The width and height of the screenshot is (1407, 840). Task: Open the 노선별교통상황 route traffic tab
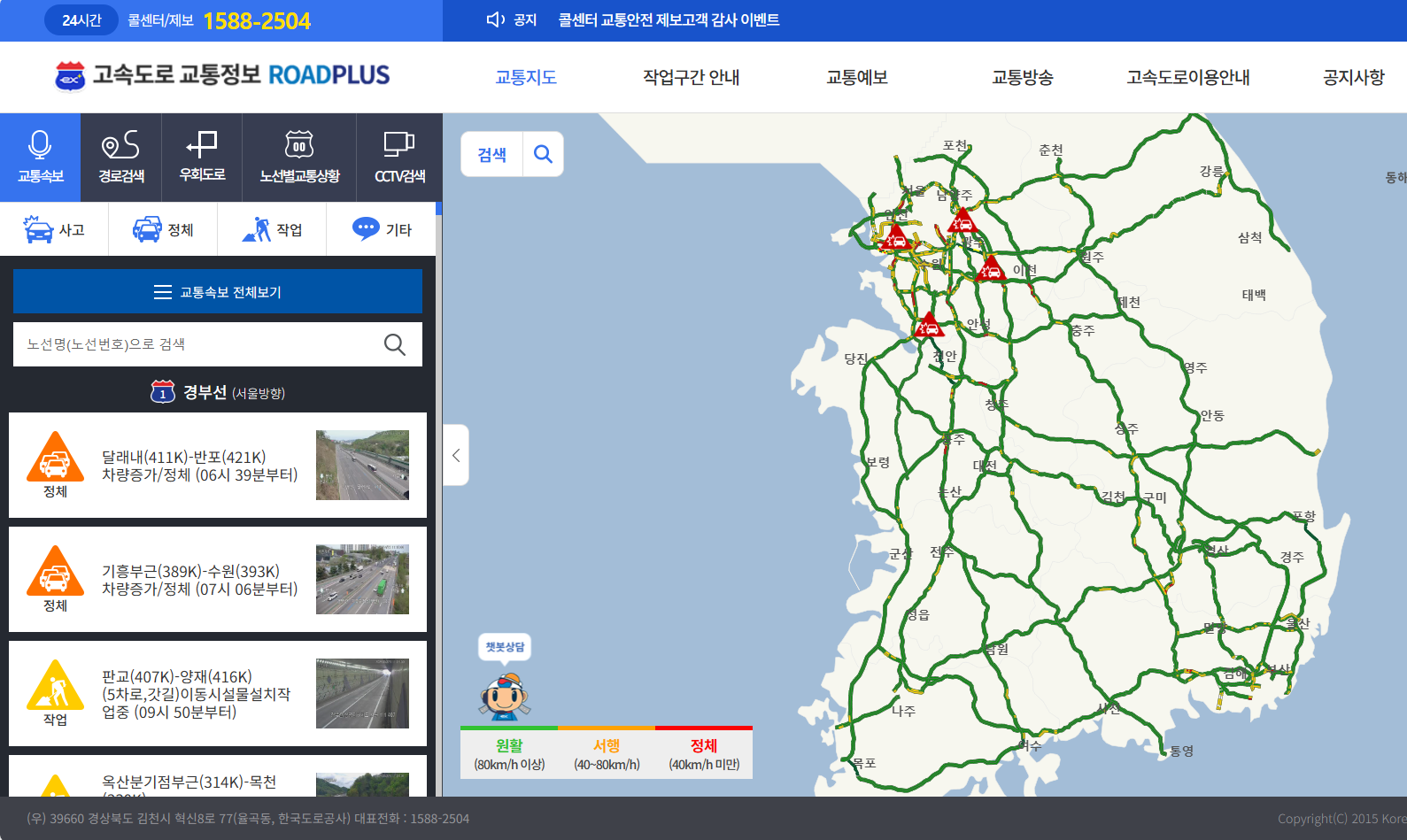[299, 158]
